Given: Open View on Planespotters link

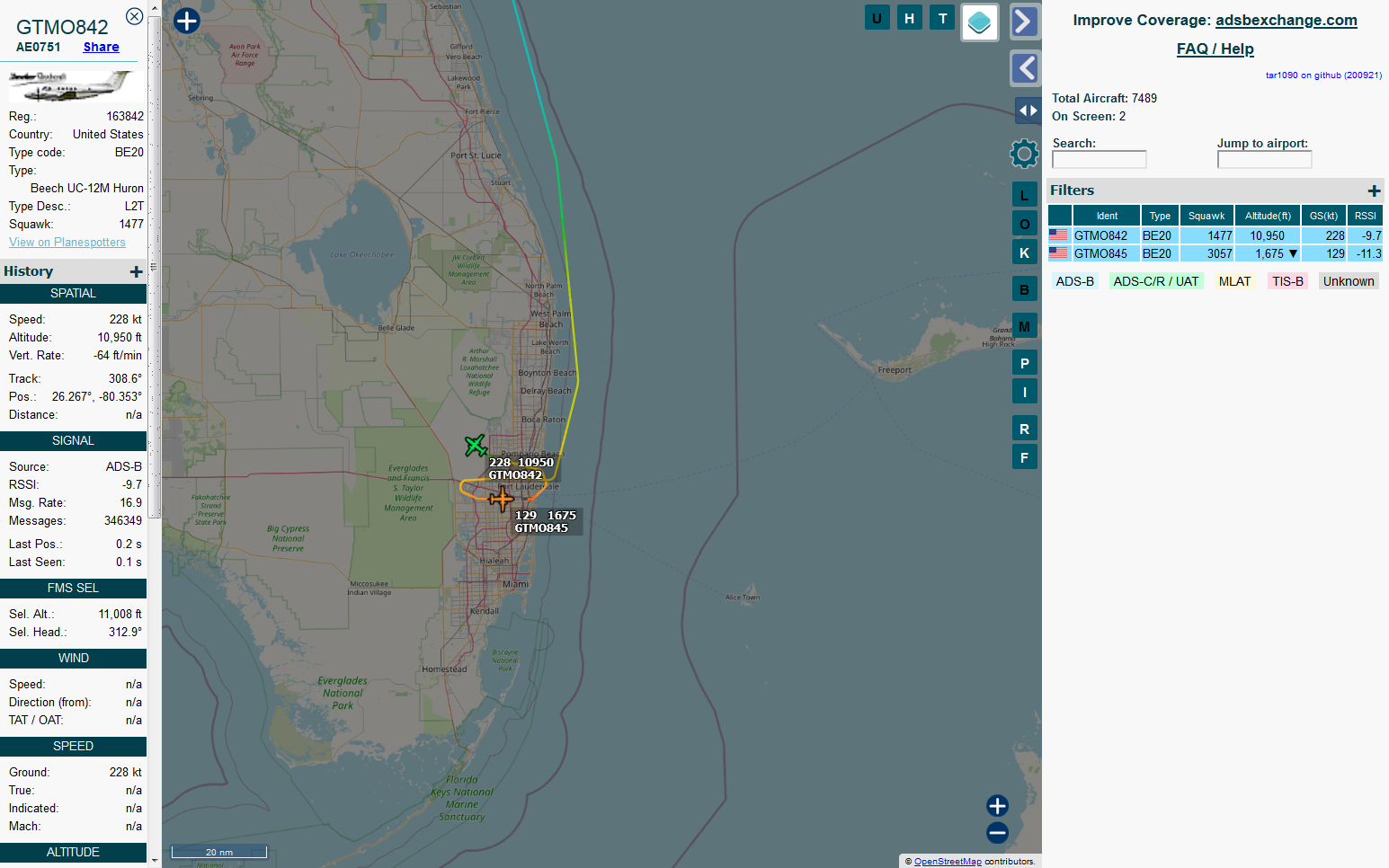Looking at the screenshot, I should point(67,242).
